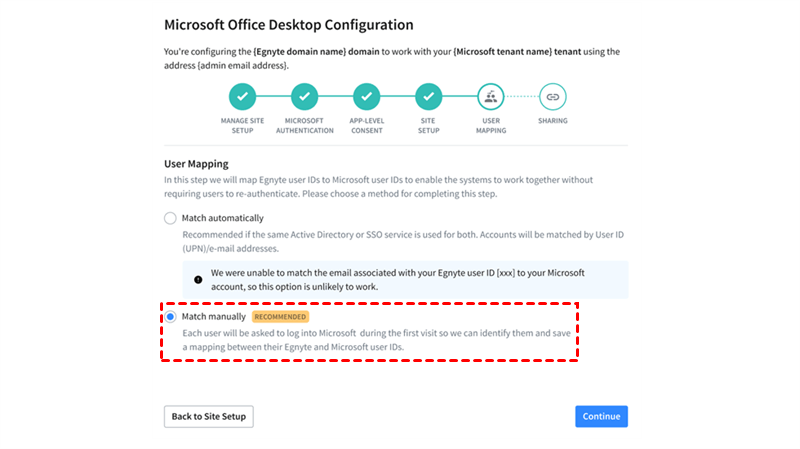The image size is (800, 449).
Task: Click the Microsoft Authentication checkmark icon
Action: 304,97
